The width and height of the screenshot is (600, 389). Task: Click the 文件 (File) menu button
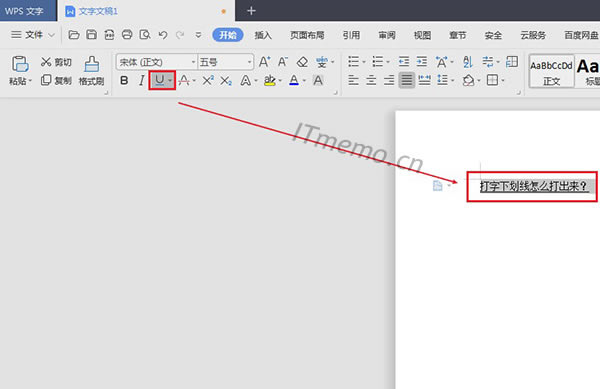33,35
